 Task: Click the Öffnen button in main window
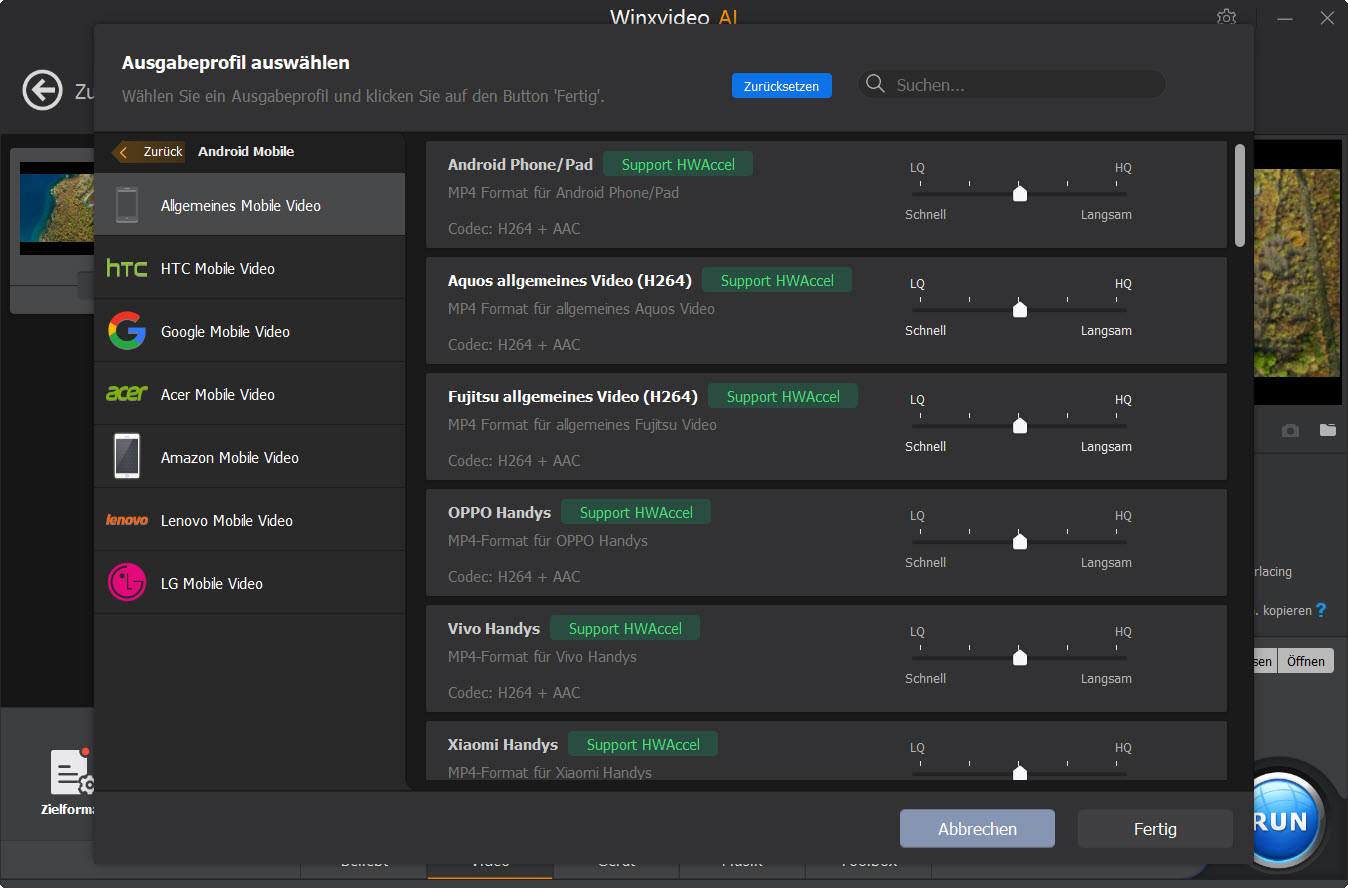coord(1305,661)
